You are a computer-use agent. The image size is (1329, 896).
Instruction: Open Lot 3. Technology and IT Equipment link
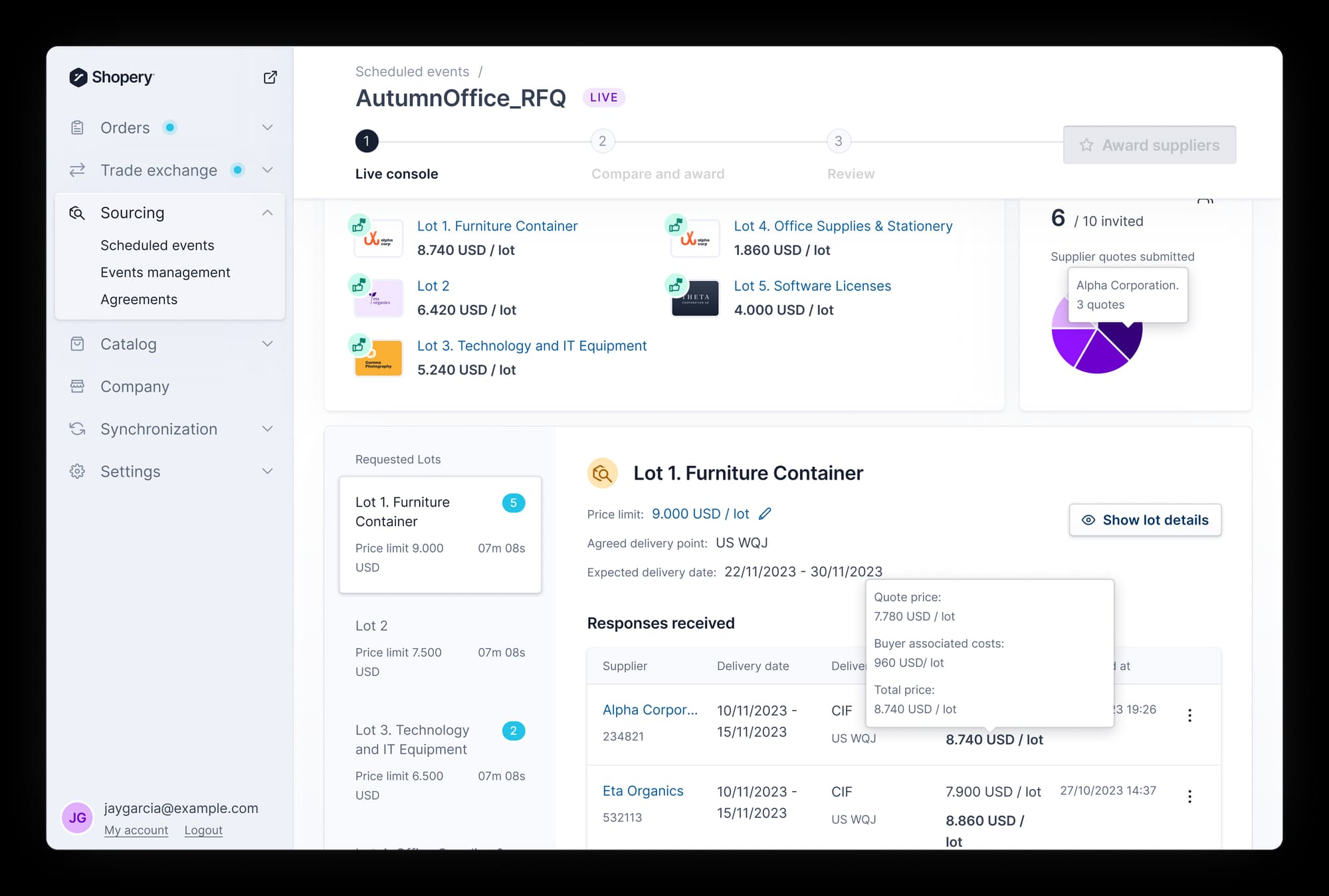click(x=531, y=345)
